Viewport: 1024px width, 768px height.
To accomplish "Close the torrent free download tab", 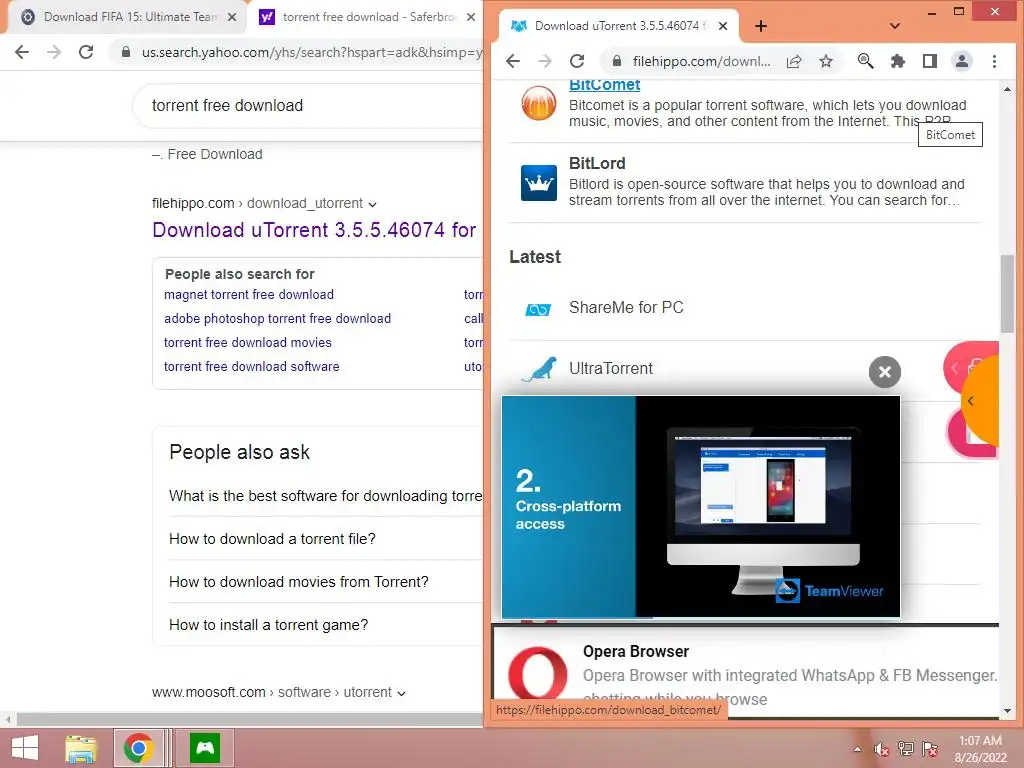I will (471, 18).
